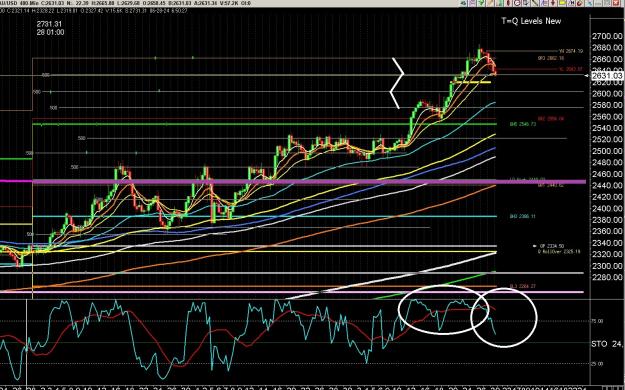The width and height of the screenshot is (625, 390).
Task: Click the round clock-like toolbar icon
Action: pyautogui.click(x=517, y=3)
